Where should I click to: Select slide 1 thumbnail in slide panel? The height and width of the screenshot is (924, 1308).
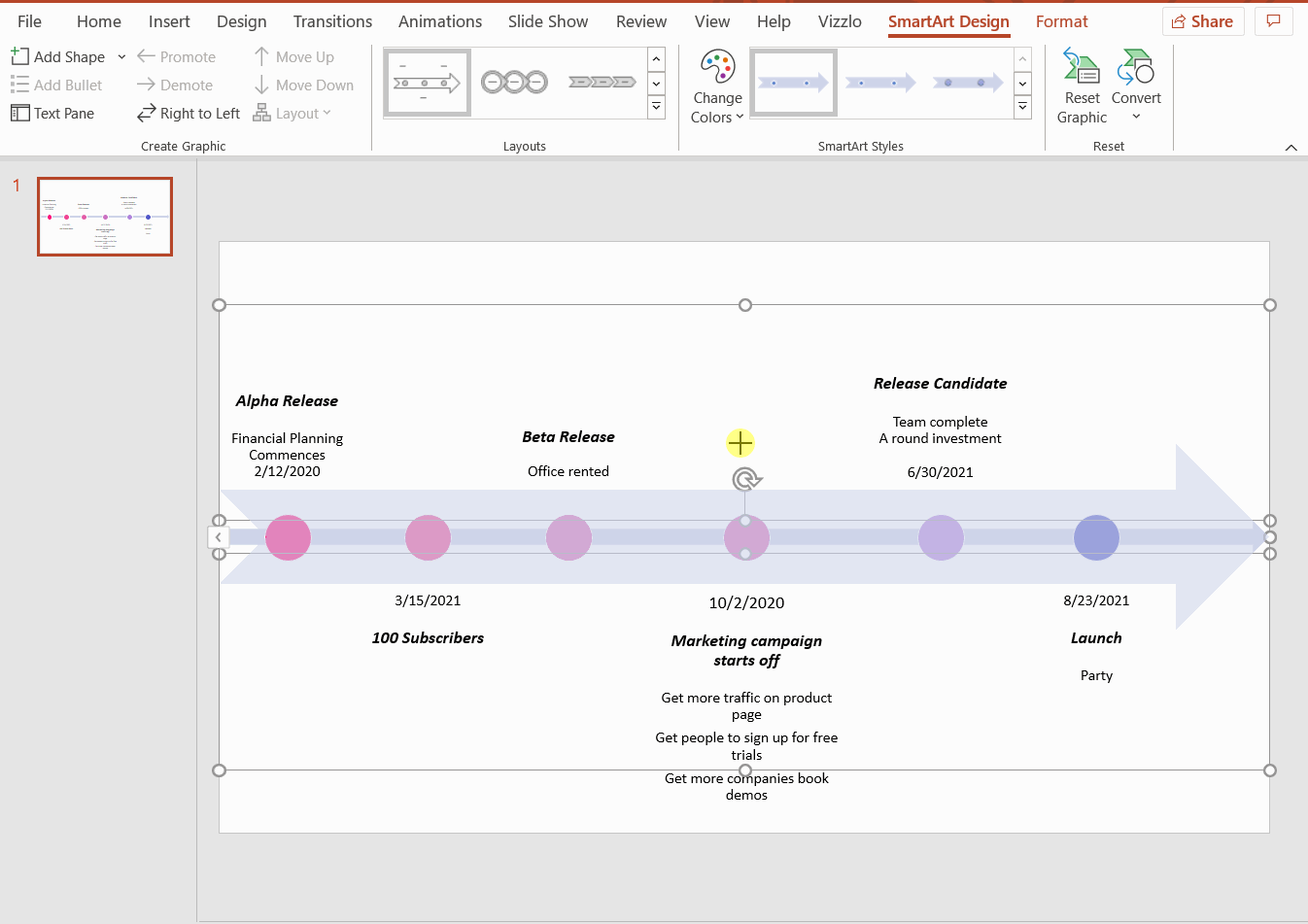pos(104,216)
